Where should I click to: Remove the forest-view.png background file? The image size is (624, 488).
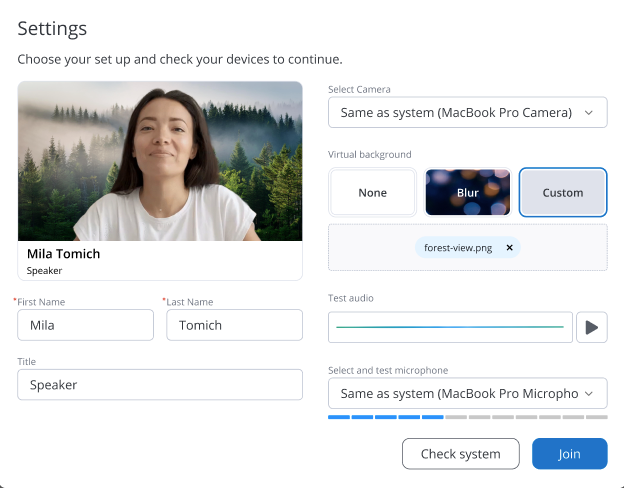[509, 248]
